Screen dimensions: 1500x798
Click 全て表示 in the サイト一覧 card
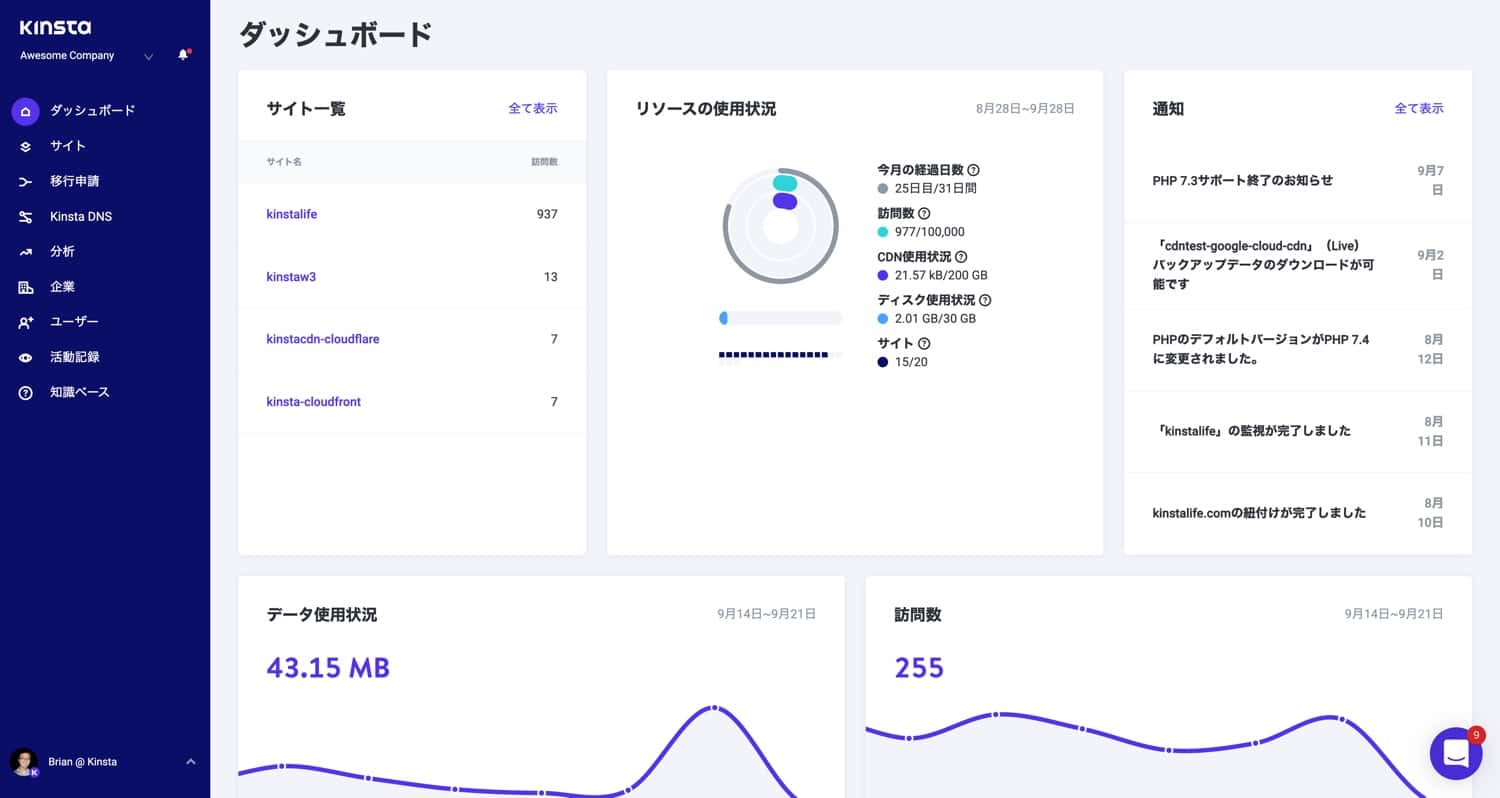pyautogui.click(x=532, y=109)
